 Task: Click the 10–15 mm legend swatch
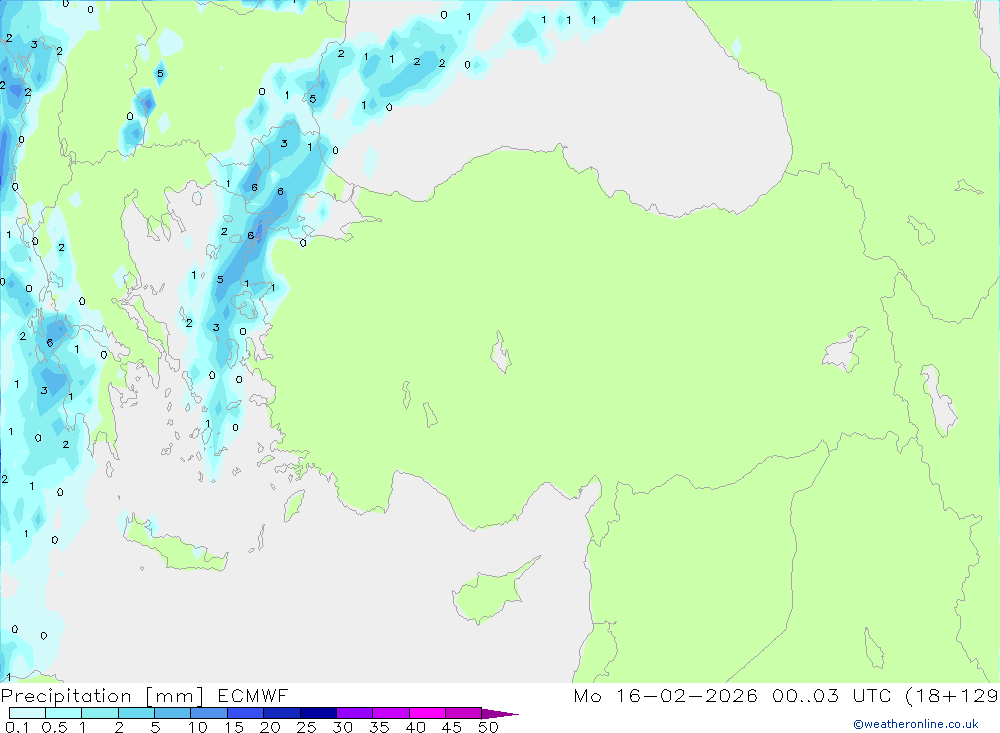coord(209,713)
